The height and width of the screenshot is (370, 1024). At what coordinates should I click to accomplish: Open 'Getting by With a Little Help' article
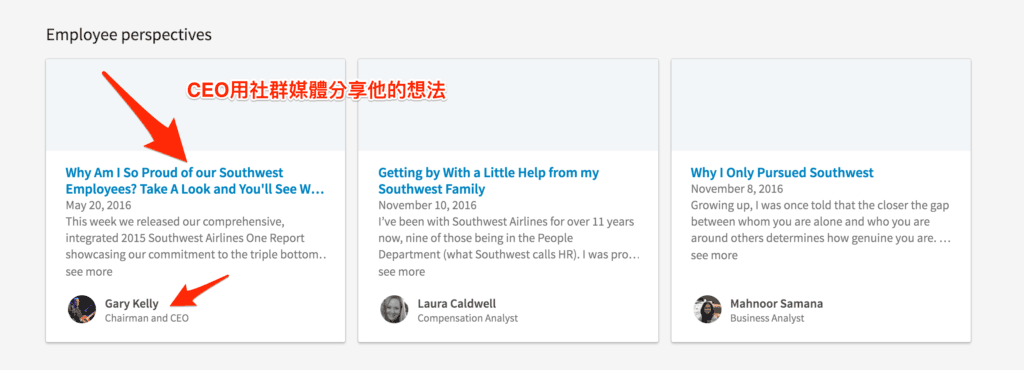[x=488, y=181]
